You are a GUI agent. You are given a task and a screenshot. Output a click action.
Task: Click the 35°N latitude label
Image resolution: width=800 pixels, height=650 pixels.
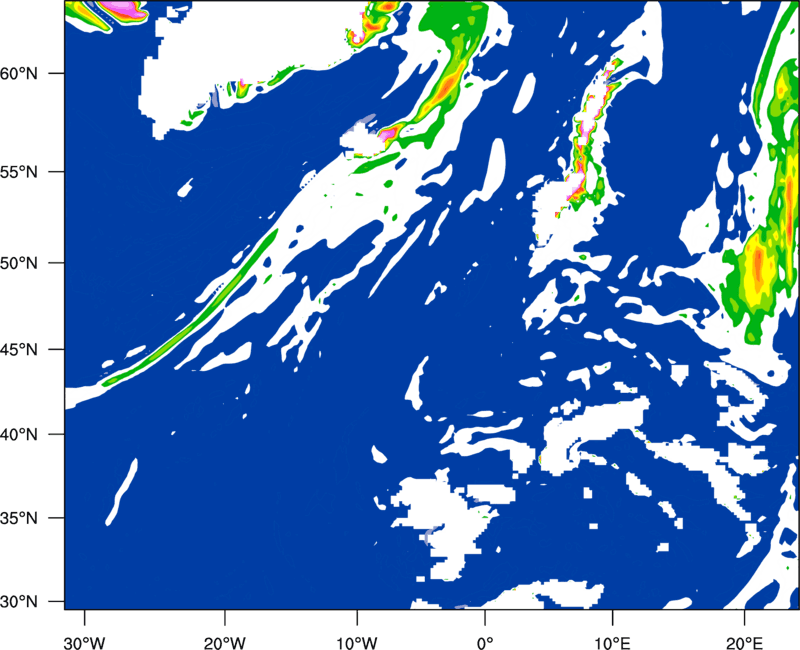(19, 518)
